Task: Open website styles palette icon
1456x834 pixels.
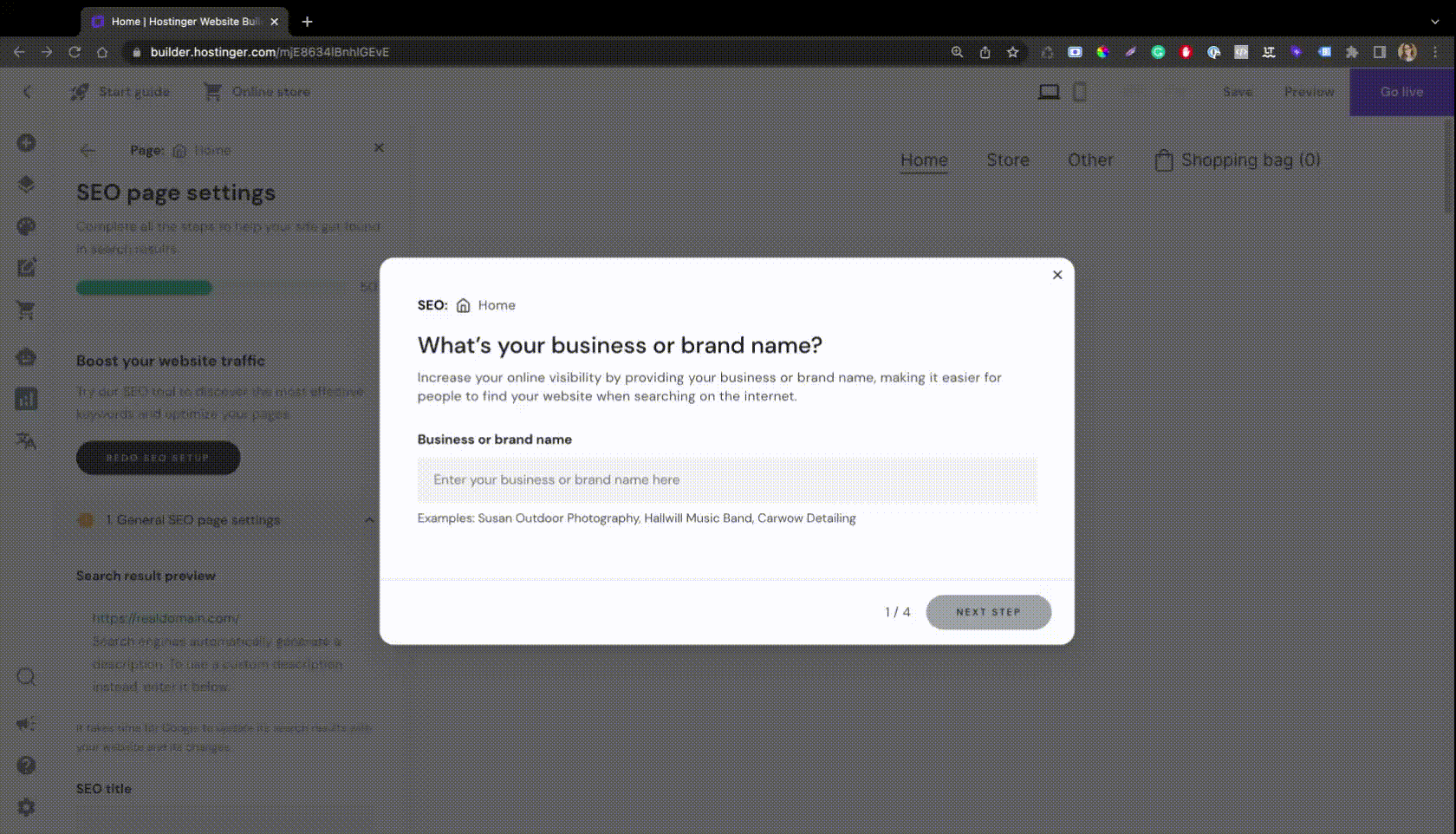Action: tap(26, 226)
